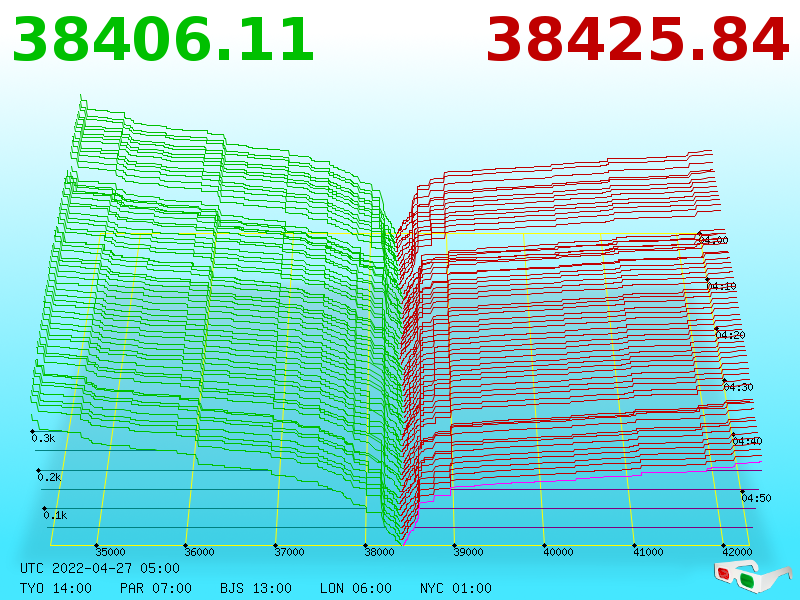Click the 04:10 time axis marker
The image size is (800, 600).
[x=721, y=286]
